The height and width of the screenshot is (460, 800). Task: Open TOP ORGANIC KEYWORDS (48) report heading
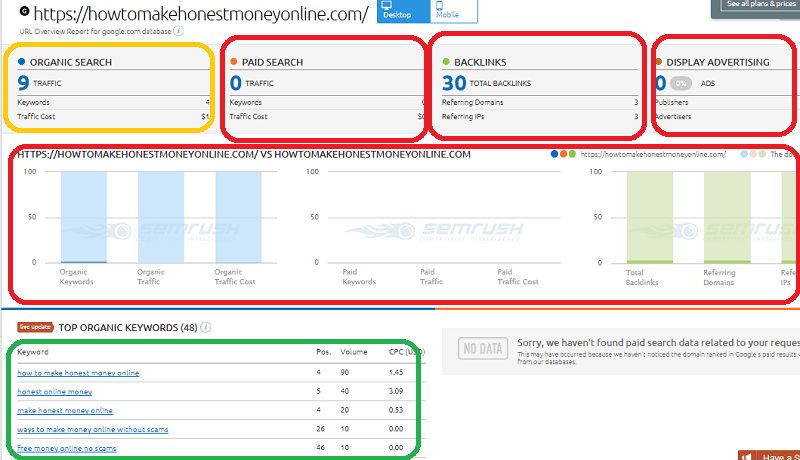point(128,328)
